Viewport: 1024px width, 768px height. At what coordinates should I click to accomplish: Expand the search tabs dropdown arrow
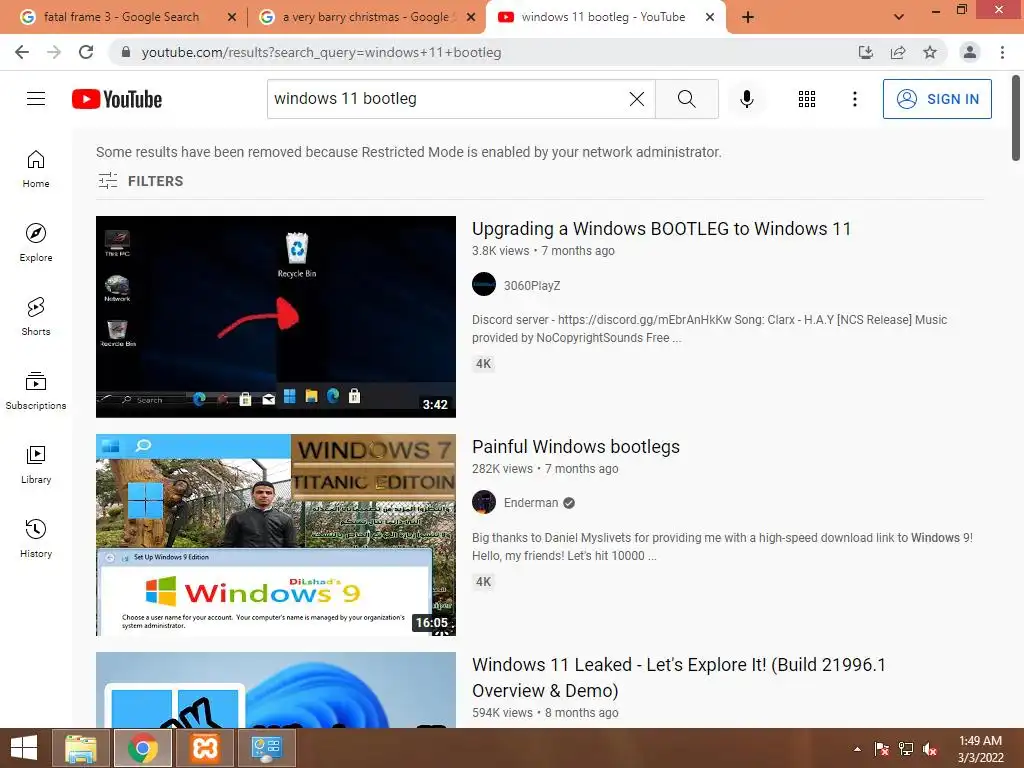[x=899, y=17]
